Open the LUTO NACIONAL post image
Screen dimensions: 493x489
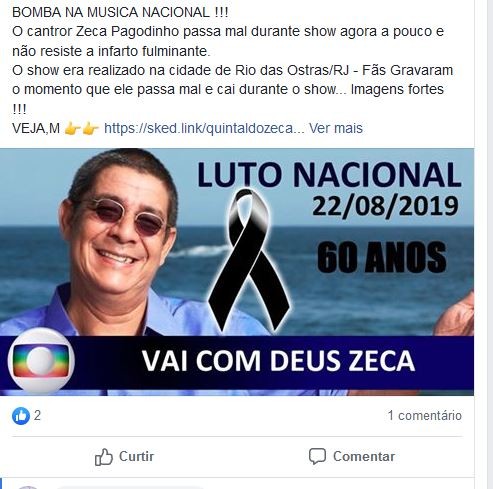tap(237, 272)
